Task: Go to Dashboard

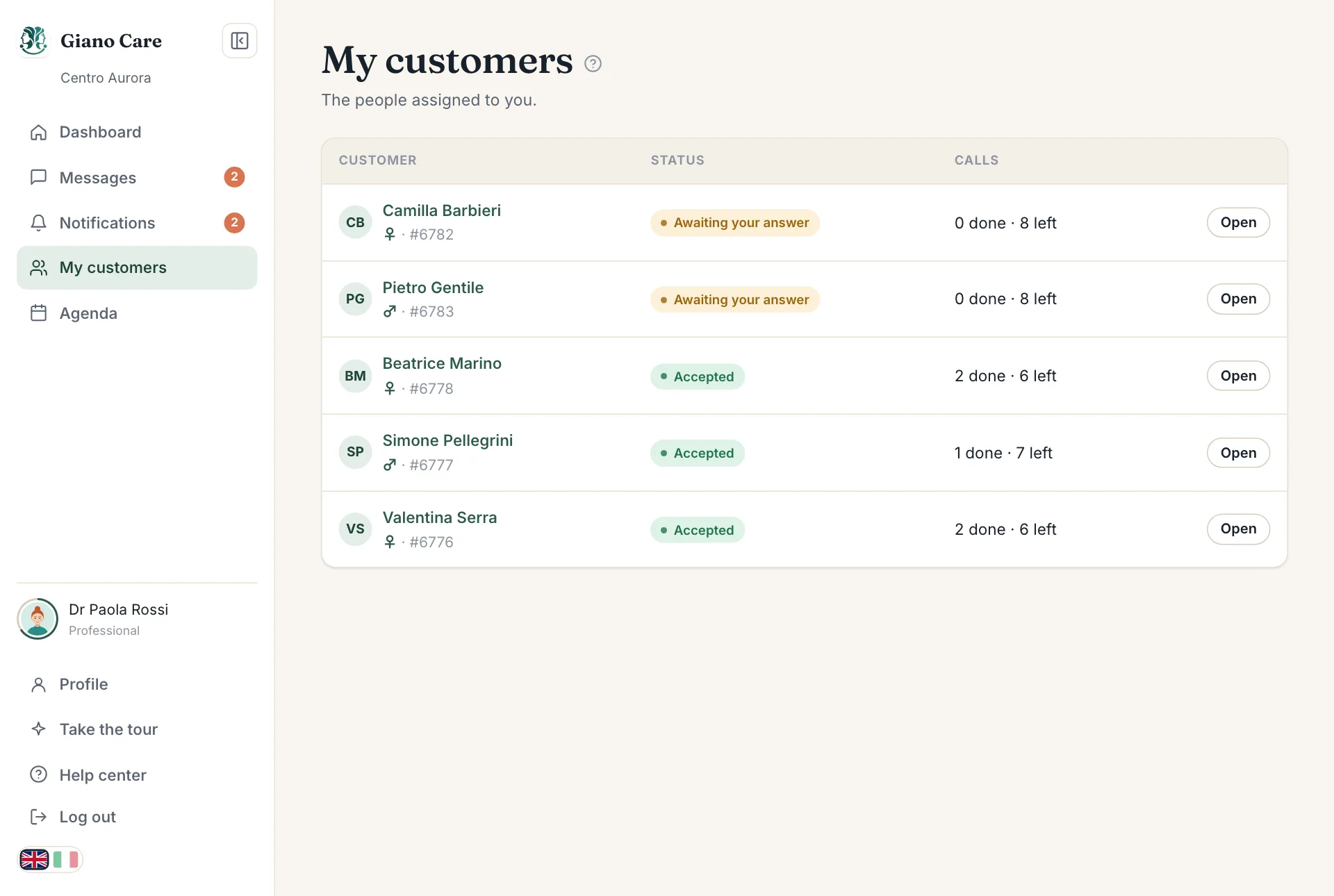Action: coord(137,132)
